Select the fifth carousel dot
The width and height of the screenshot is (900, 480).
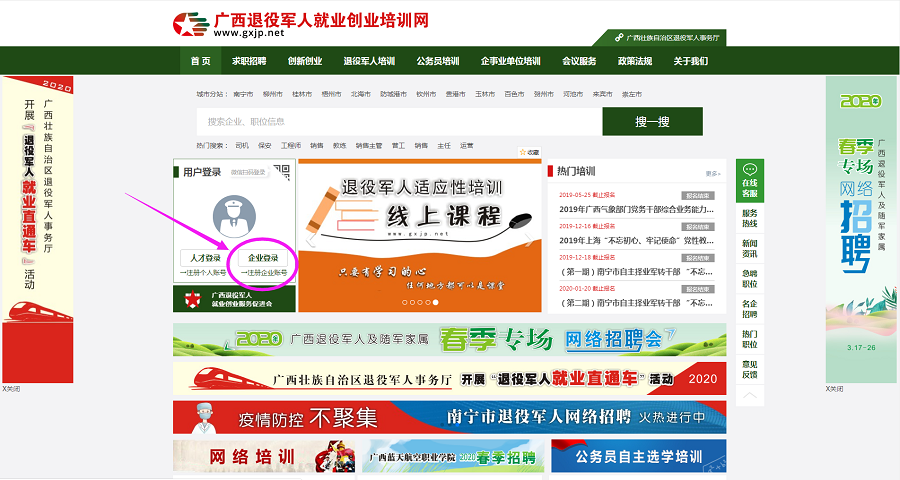tap(436, 302)
